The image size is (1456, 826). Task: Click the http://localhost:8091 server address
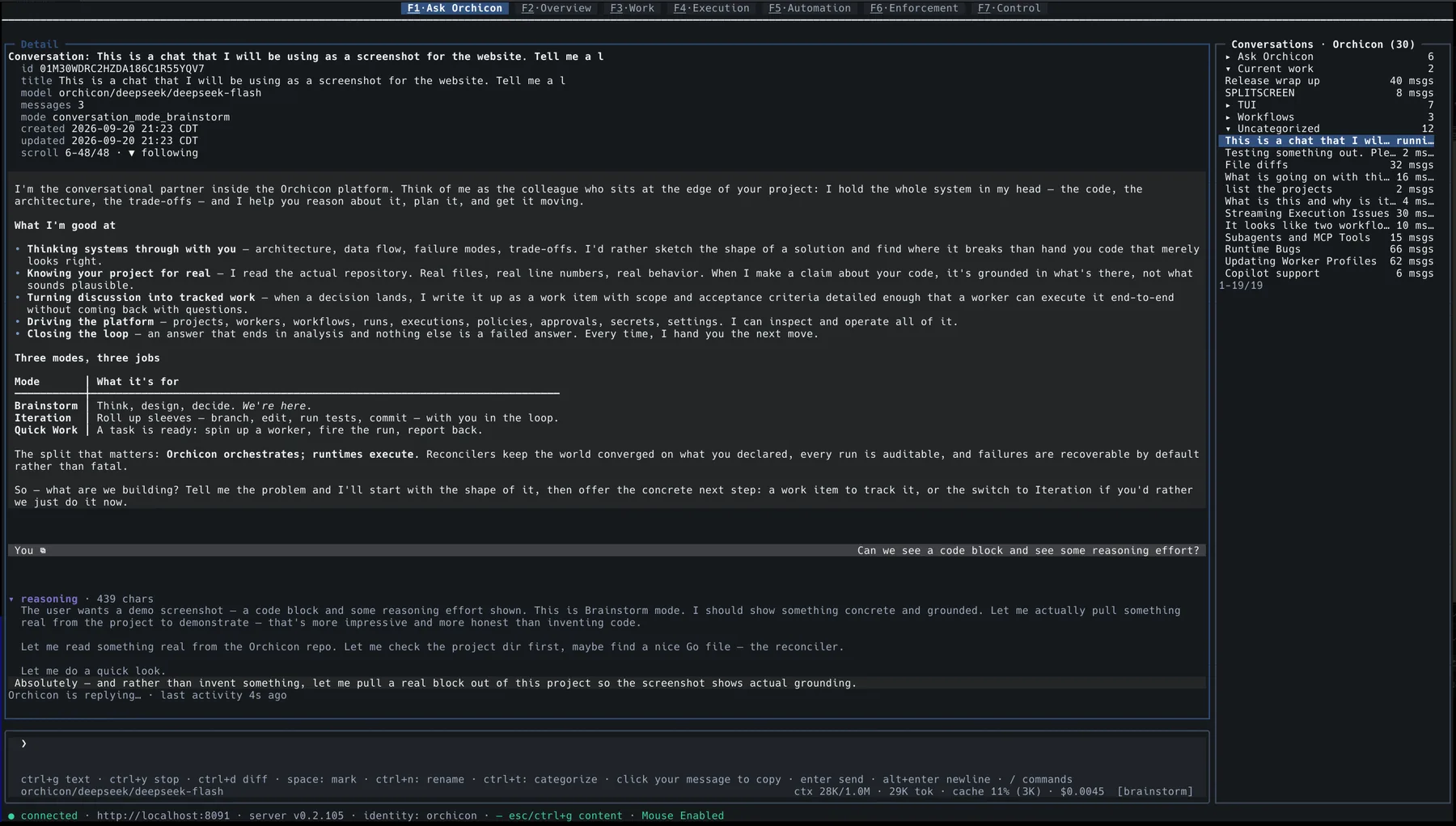coord(163,816)
